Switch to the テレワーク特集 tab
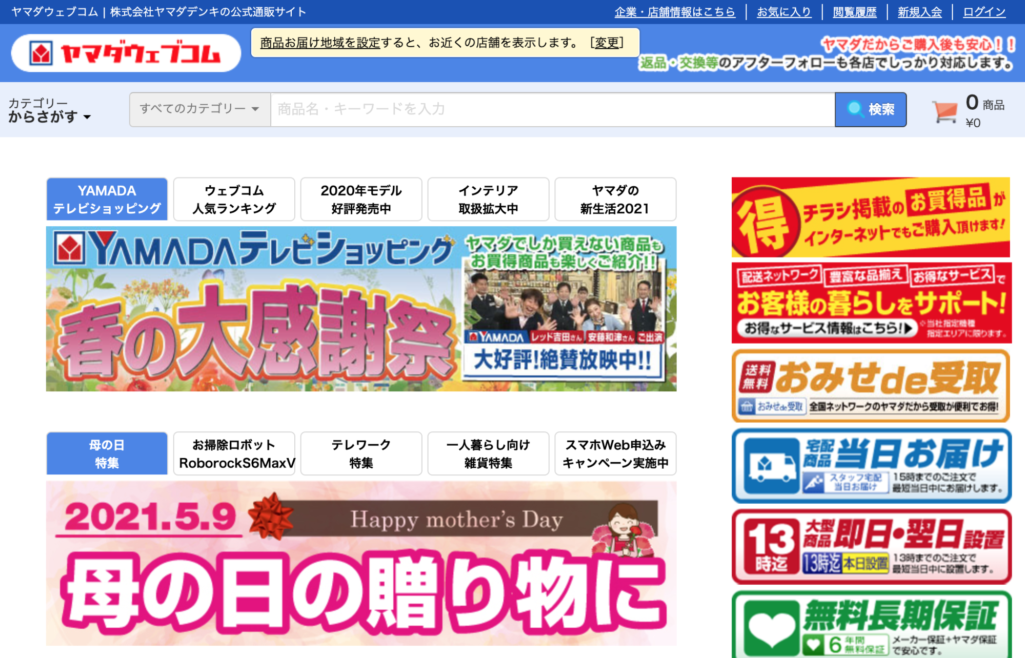This screenshot has height=658, width=1025. [361, 453]
